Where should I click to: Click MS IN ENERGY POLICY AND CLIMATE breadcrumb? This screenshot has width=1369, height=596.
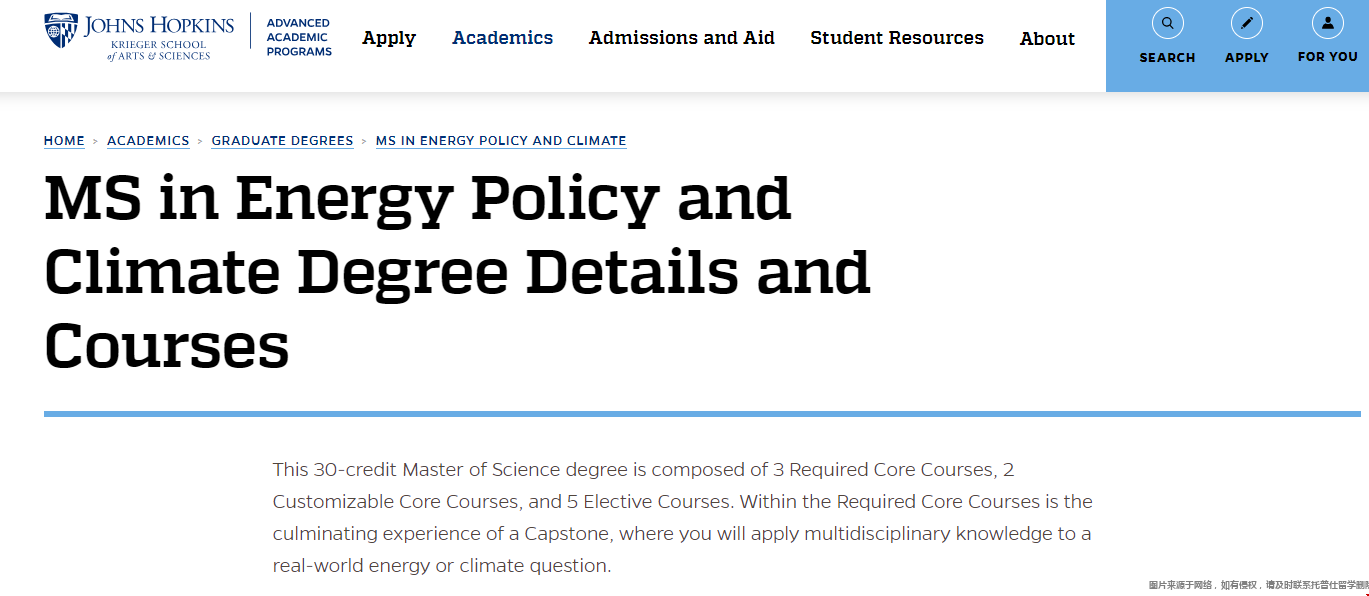[x=501, y=141]
